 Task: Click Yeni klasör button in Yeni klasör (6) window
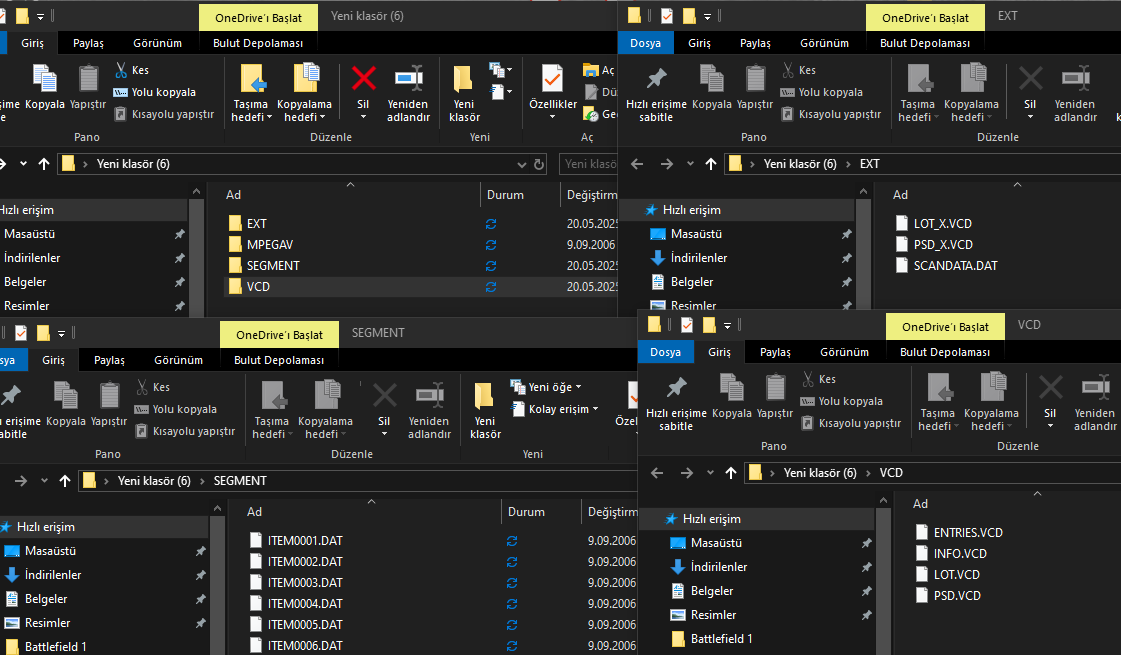464,93
